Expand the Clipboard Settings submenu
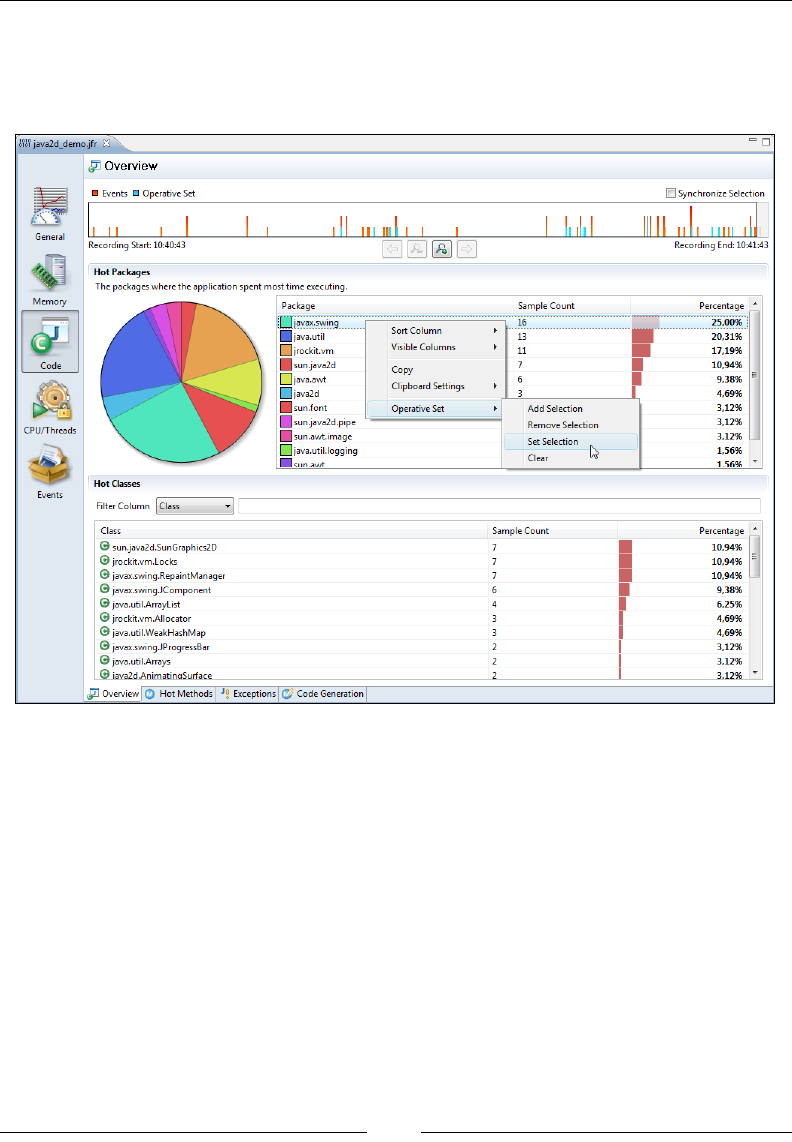The height and width of the screenshot is (1142, 792). [436, 386]
